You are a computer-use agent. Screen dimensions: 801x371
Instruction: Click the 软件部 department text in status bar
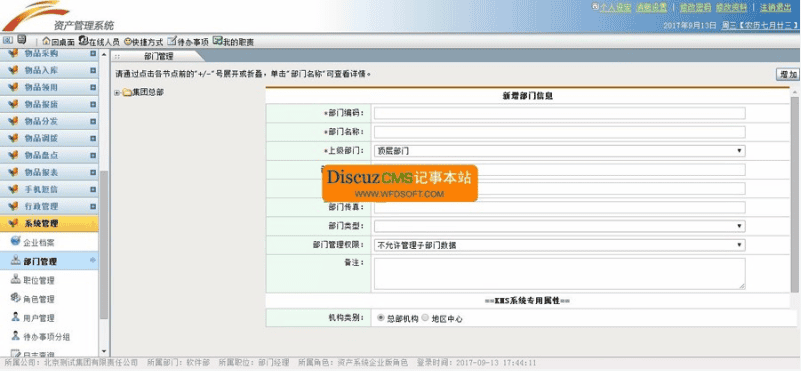click(199, 363)
